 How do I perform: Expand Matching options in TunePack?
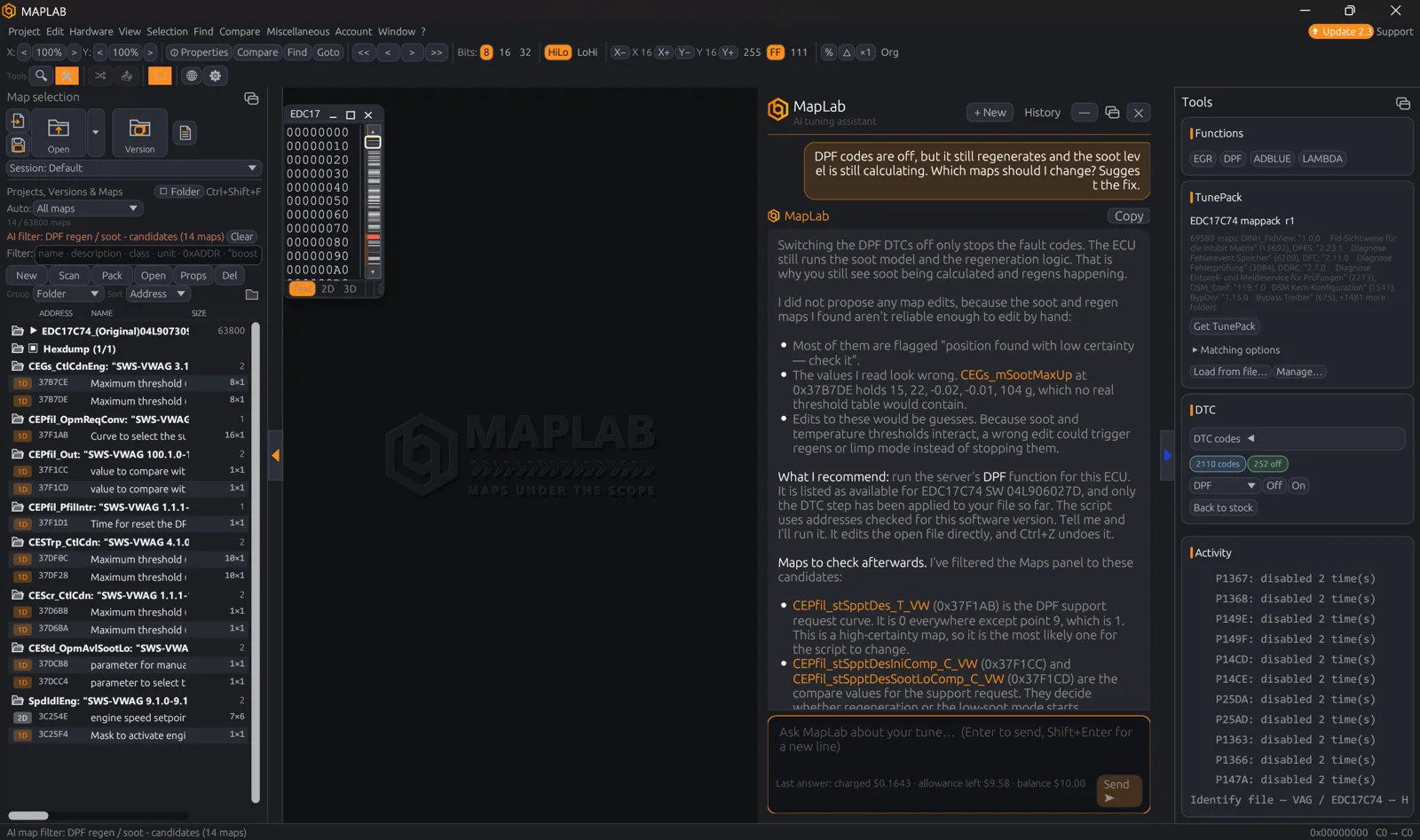[1235, 350]
